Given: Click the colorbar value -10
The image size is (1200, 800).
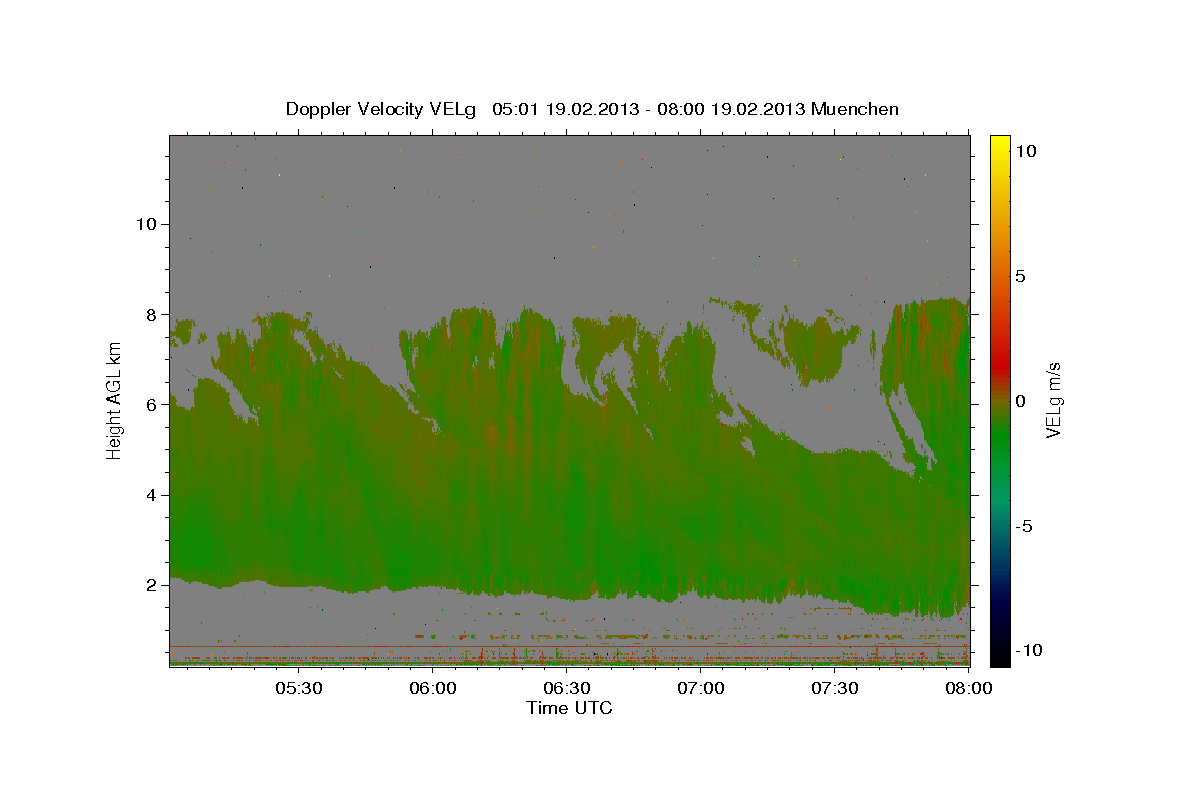Looking at the screenshot, I should (1029, 651).
